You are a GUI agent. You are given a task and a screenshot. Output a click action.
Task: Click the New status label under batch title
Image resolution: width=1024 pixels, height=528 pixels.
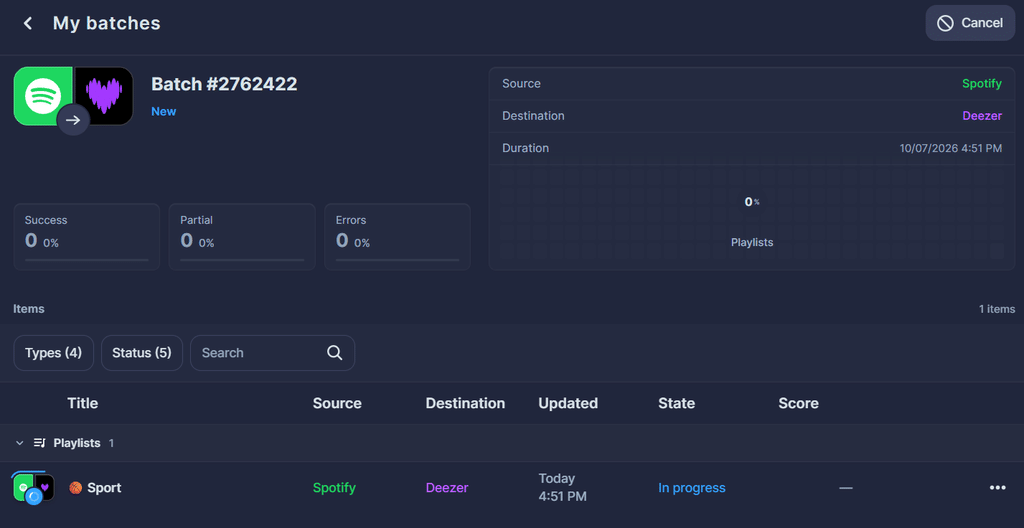164,112
